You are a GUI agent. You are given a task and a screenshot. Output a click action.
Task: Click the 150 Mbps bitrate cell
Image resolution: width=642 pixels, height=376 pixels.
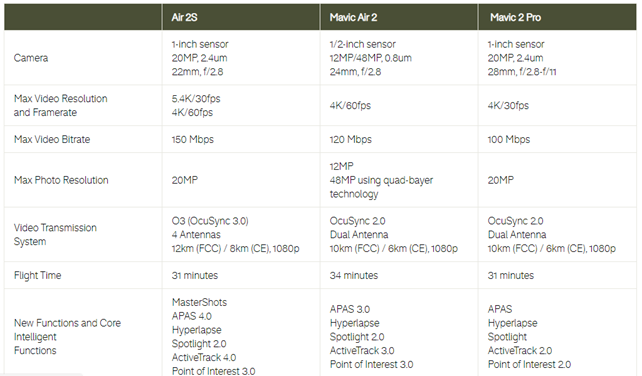click(x=192, y=139)
